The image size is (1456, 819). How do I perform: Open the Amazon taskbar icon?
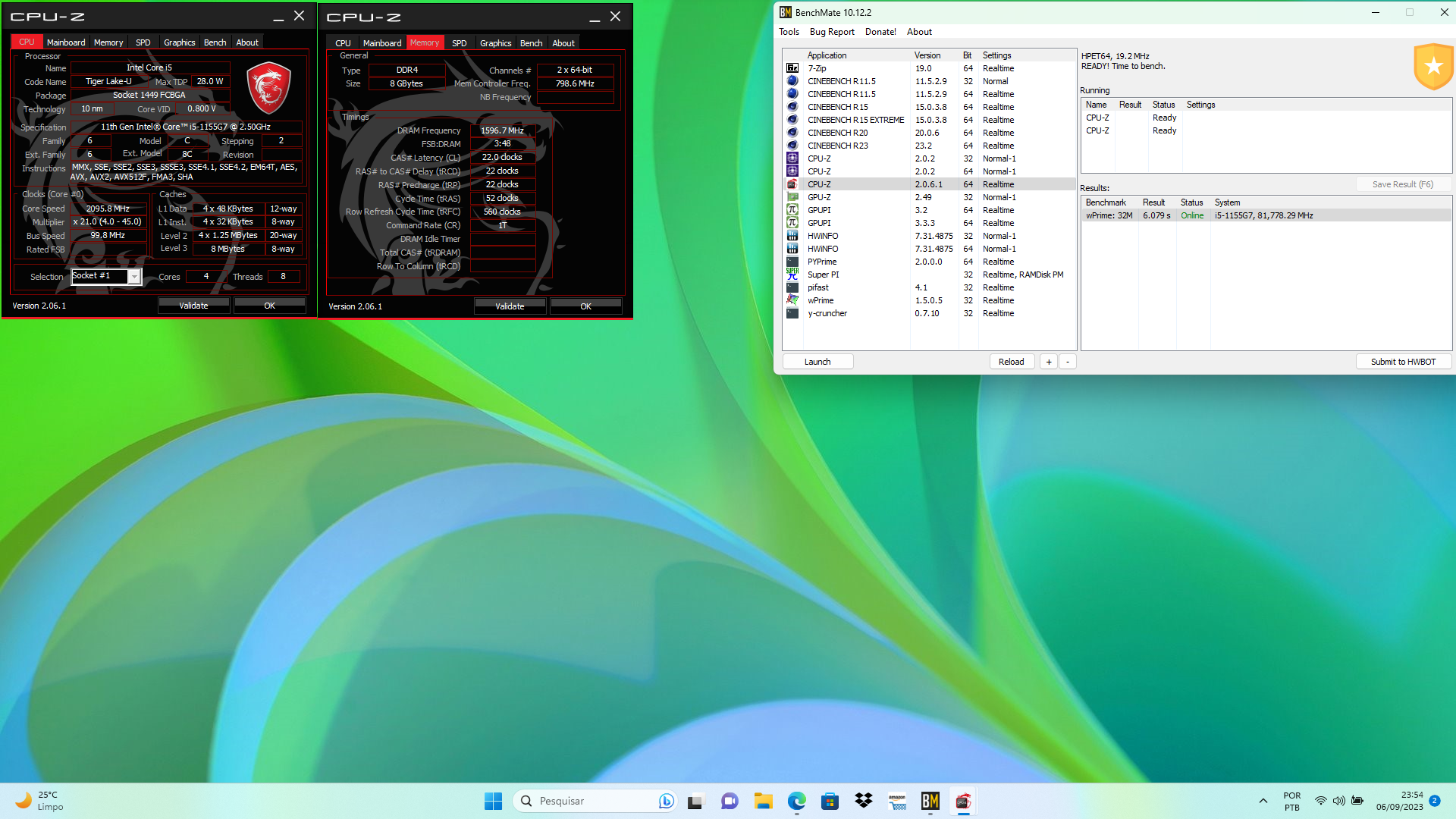tap(897, 801)
